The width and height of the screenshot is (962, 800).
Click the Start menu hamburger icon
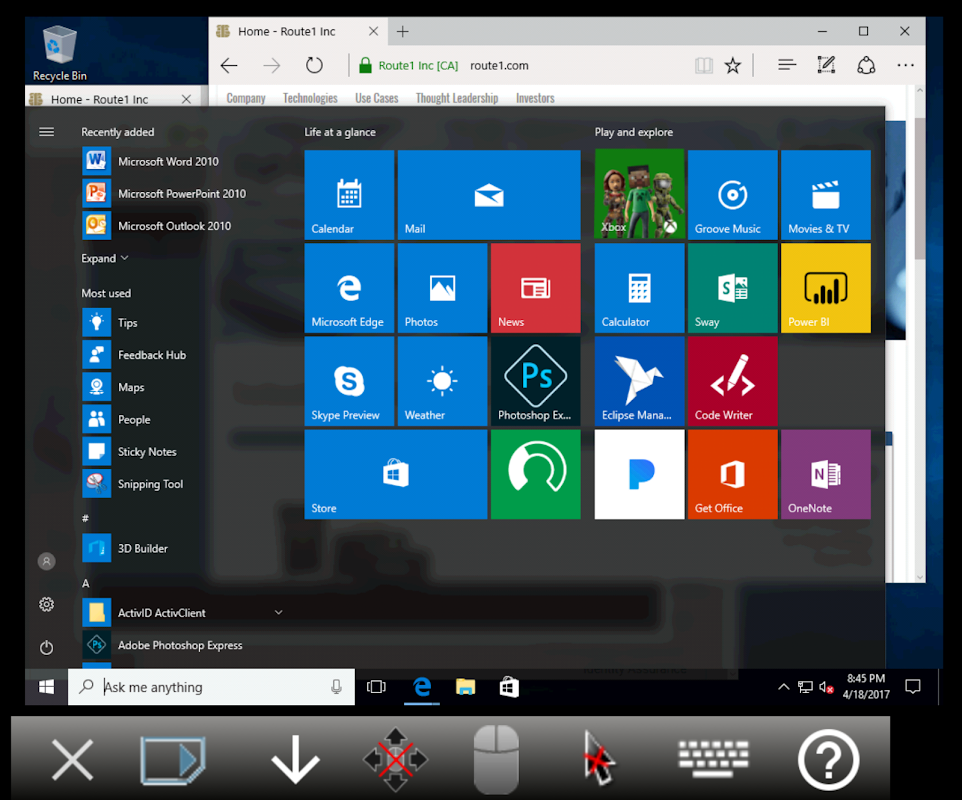[47, 132]
